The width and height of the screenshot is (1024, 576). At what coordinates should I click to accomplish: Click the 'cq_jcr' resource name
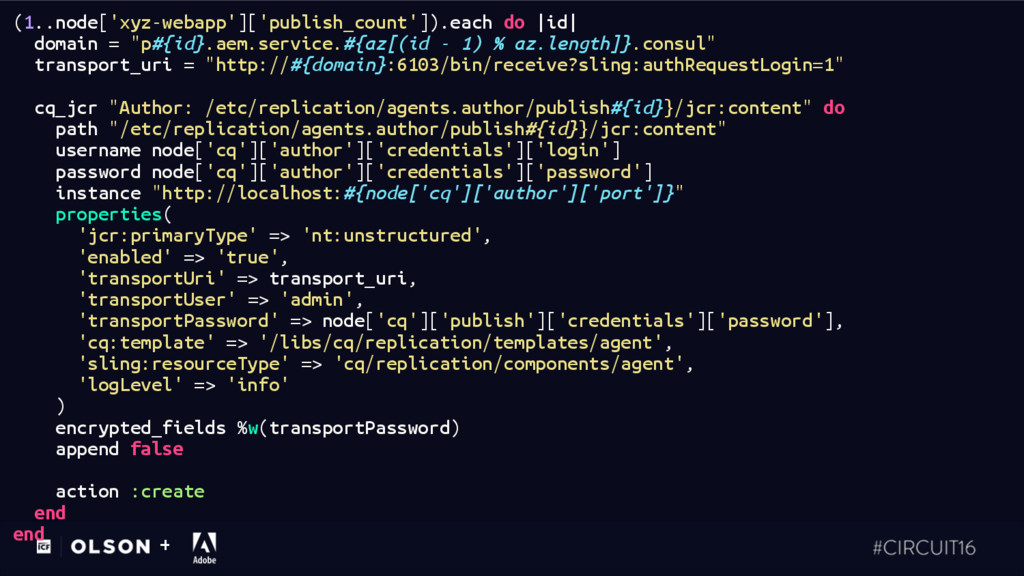click(66, 108)
